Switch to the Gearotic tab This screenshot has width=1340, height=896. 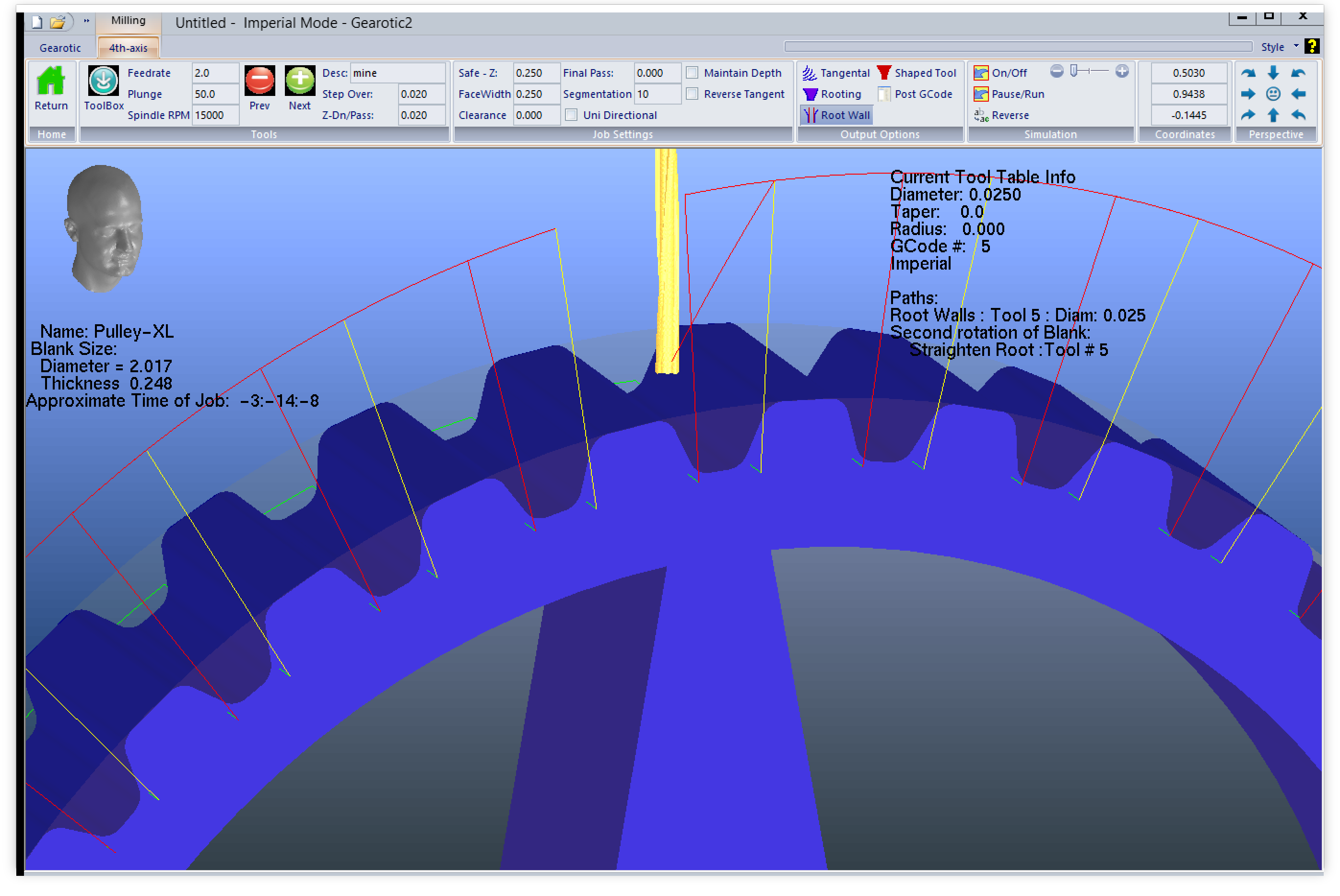[60, 48]
